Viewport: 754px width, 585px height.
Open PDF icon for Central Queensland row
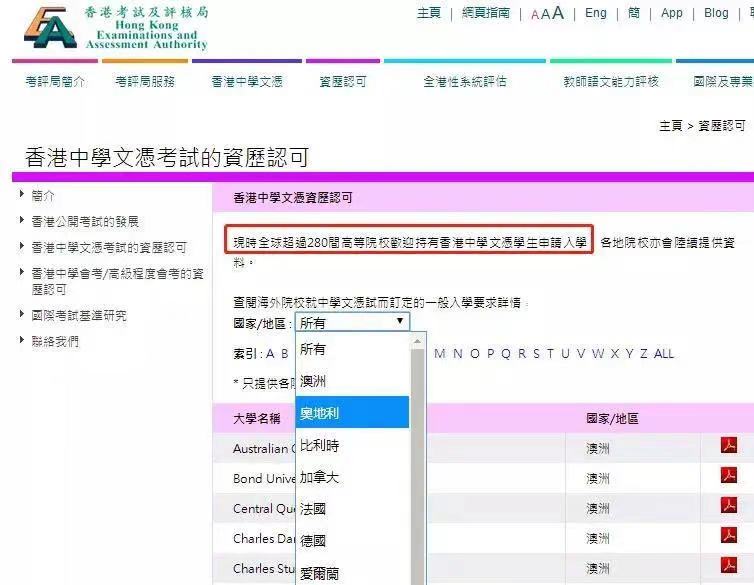(729, 507)
